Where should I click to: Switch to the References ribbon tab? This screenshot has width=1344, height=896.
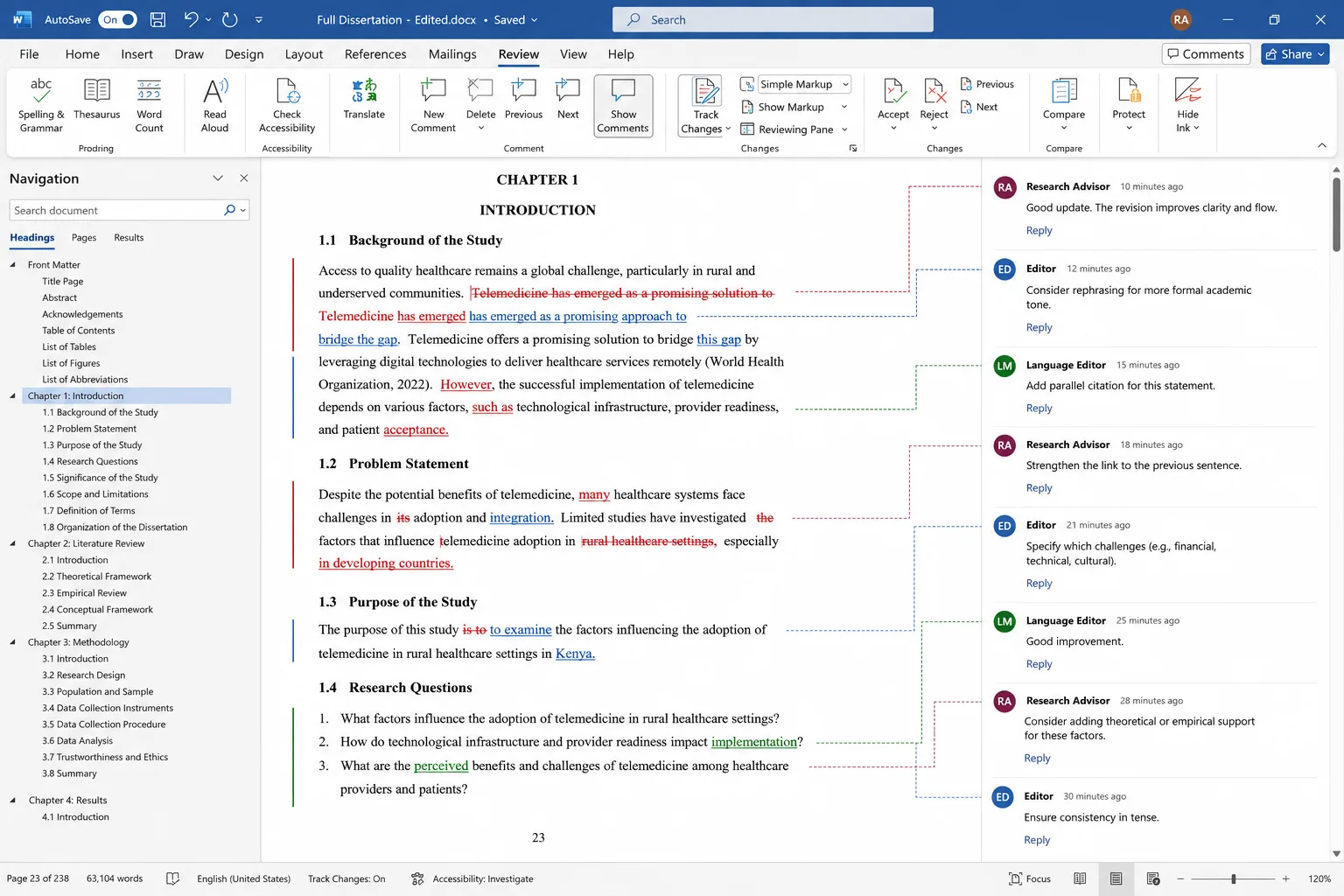click(375, 54)
